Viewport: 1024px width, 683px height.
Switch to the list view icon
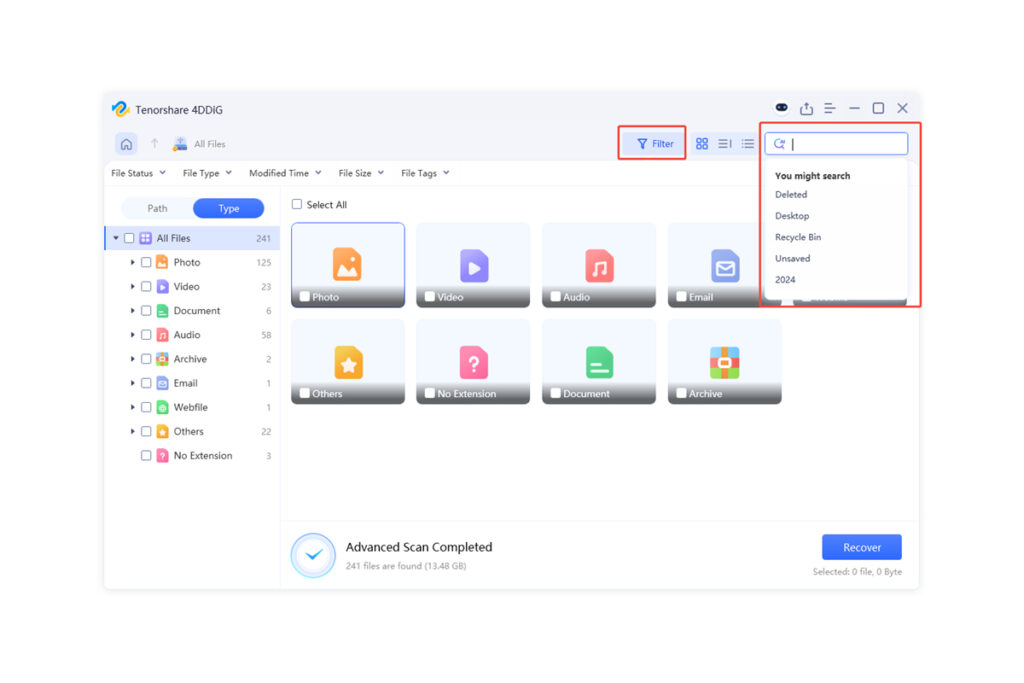pos(724,143)
